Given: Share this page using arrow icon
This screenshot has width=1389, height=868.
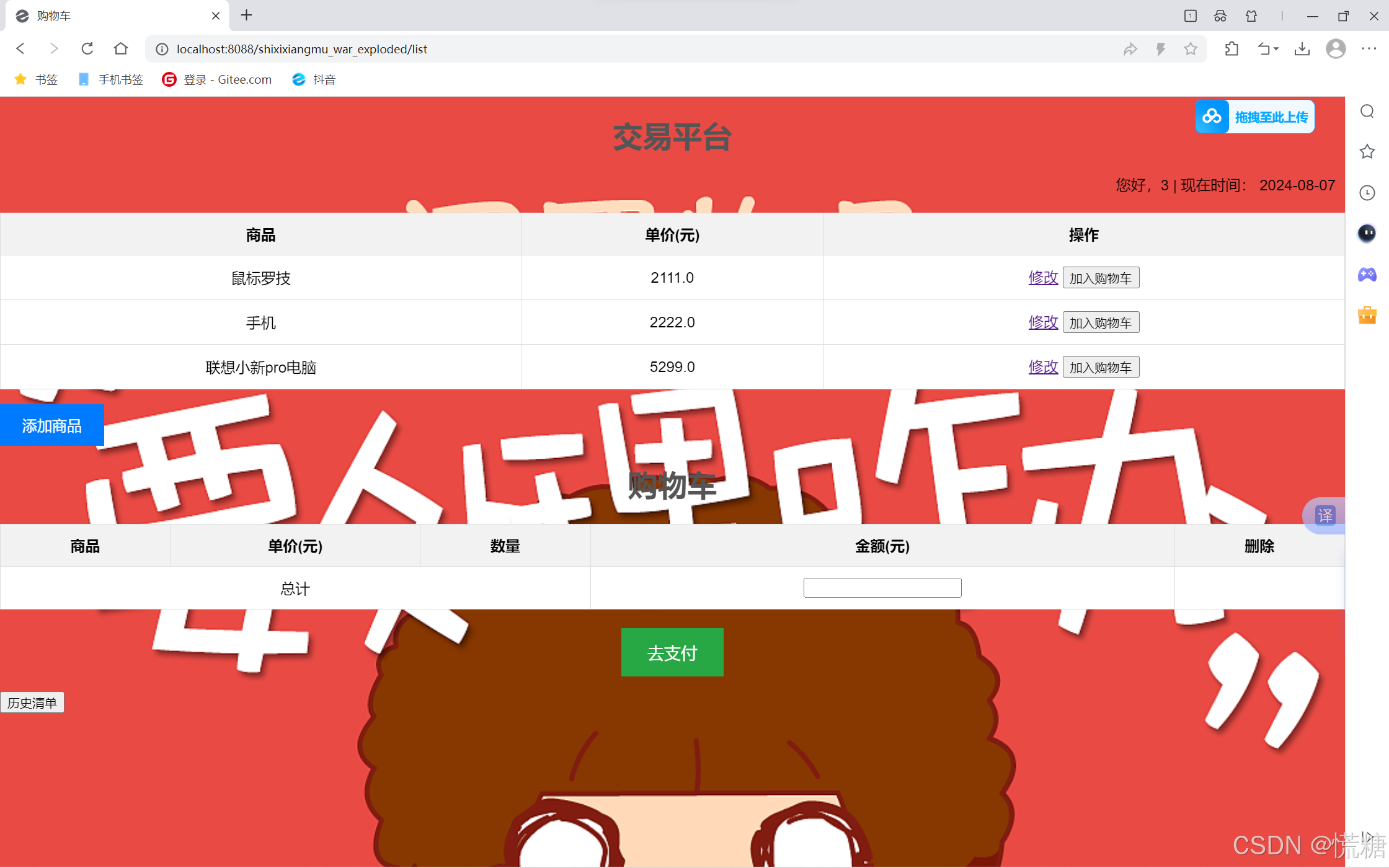Looking at the screenshot, I should (1130, 49).
